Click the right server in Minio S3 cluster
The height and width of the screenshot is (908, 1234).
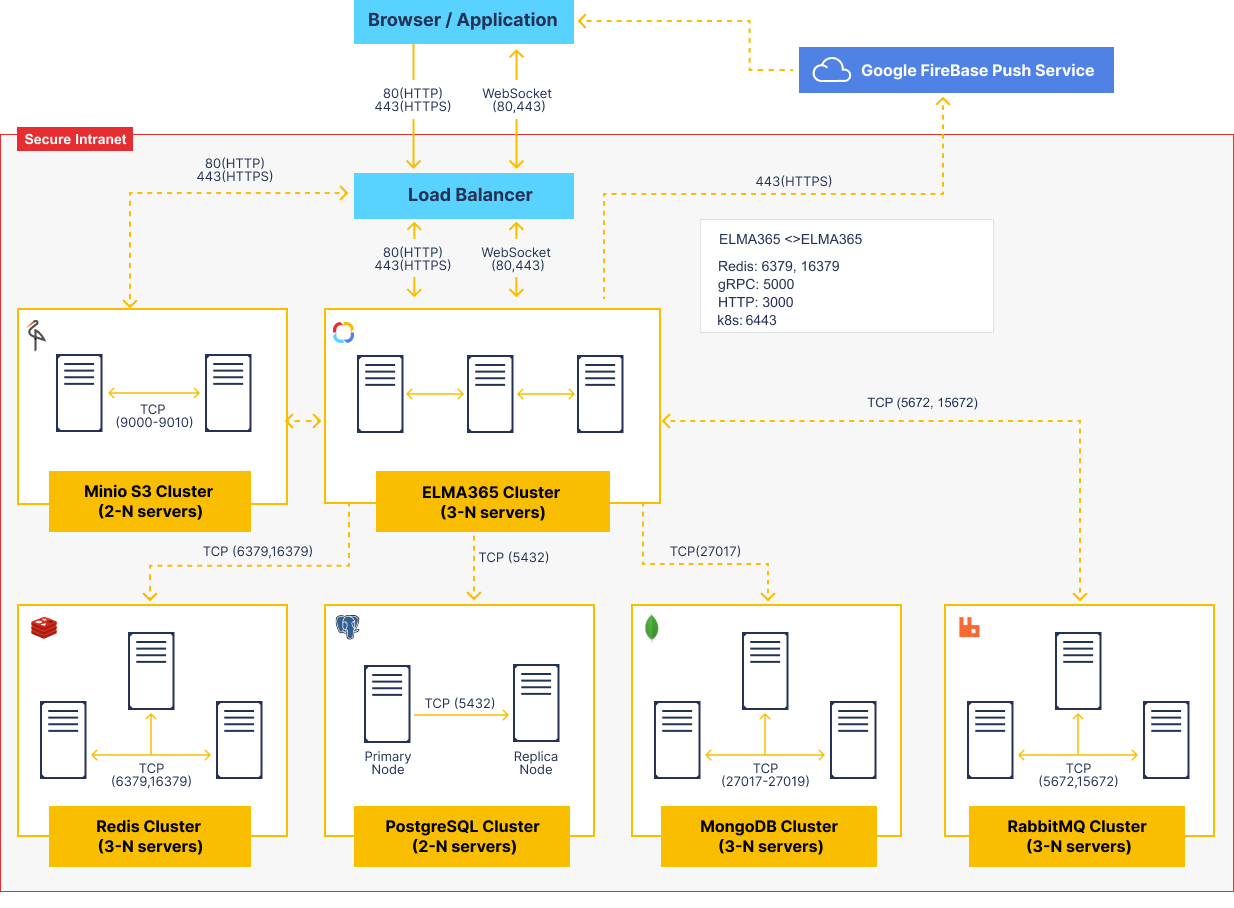click(x=228, y=393)
